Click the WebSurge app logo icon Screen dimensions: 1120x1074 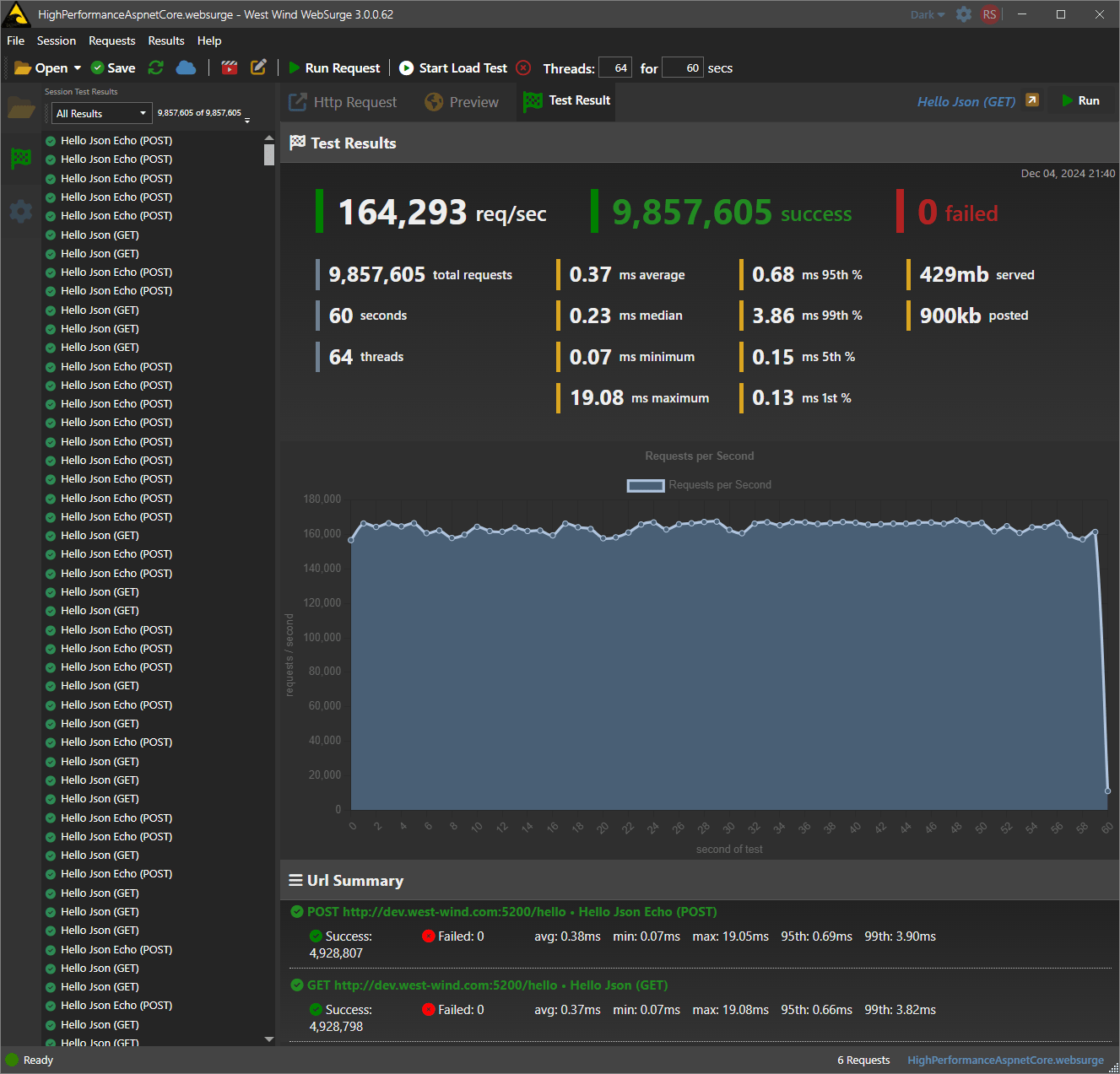pyautogui.click(x=17, y=14)
